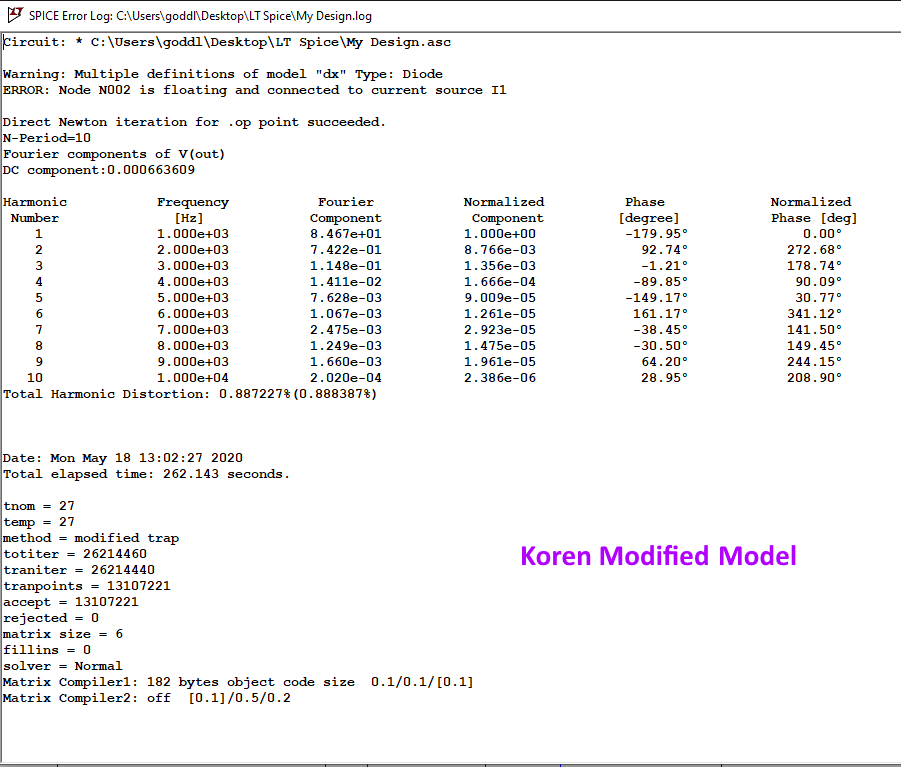Viewport: 901px width, 767px height.
Task: Click the title text 'SPICE Error Log'
Action: point(70,16)
